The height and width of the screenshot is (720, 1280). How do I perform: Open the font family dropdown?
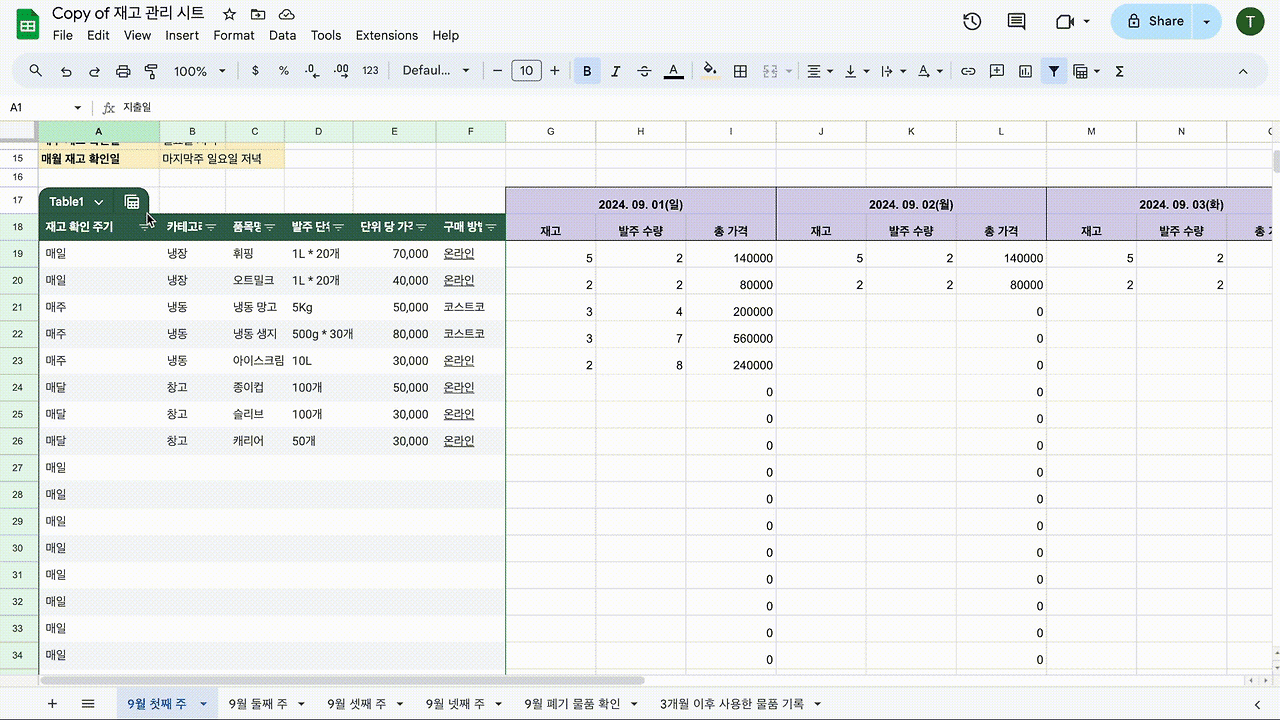point(436,71)
